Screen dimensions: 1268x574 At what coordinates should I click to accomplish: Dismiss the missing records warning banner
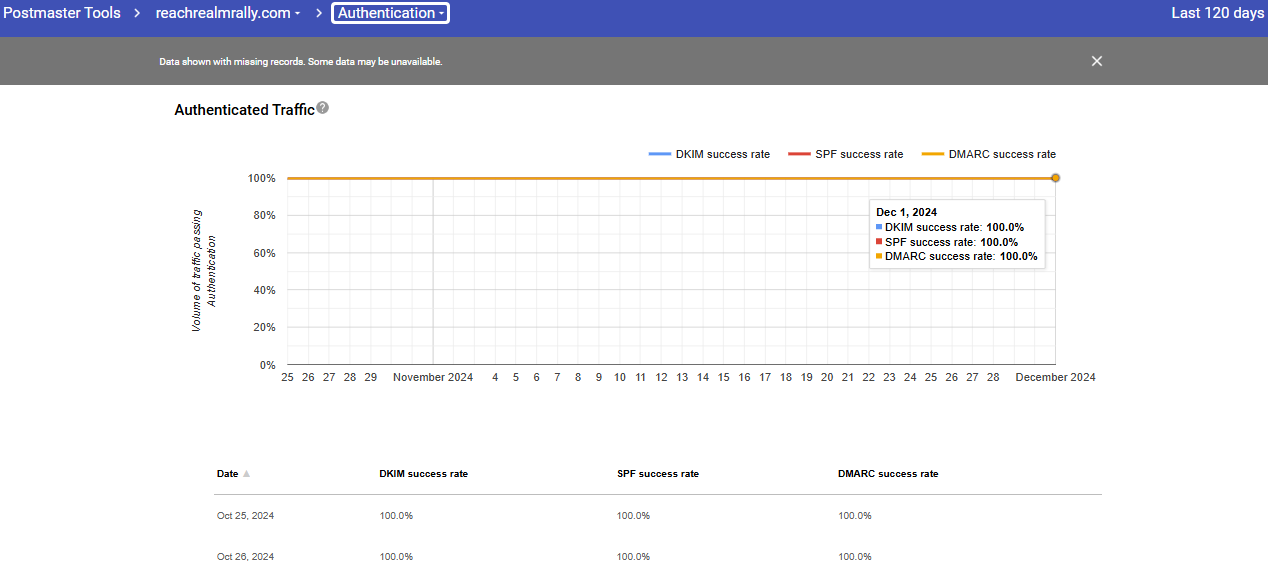(1096, 61)
